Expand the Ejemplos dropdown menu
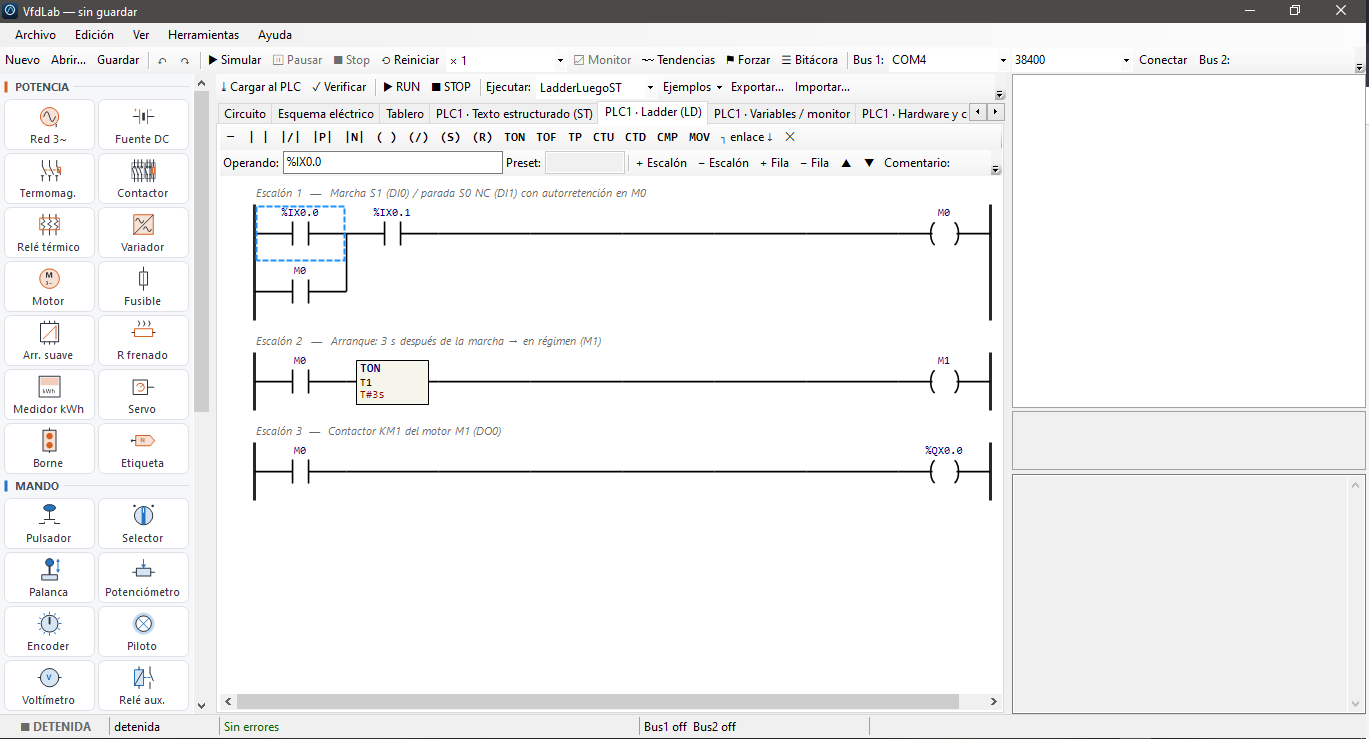 pos(692,87)
